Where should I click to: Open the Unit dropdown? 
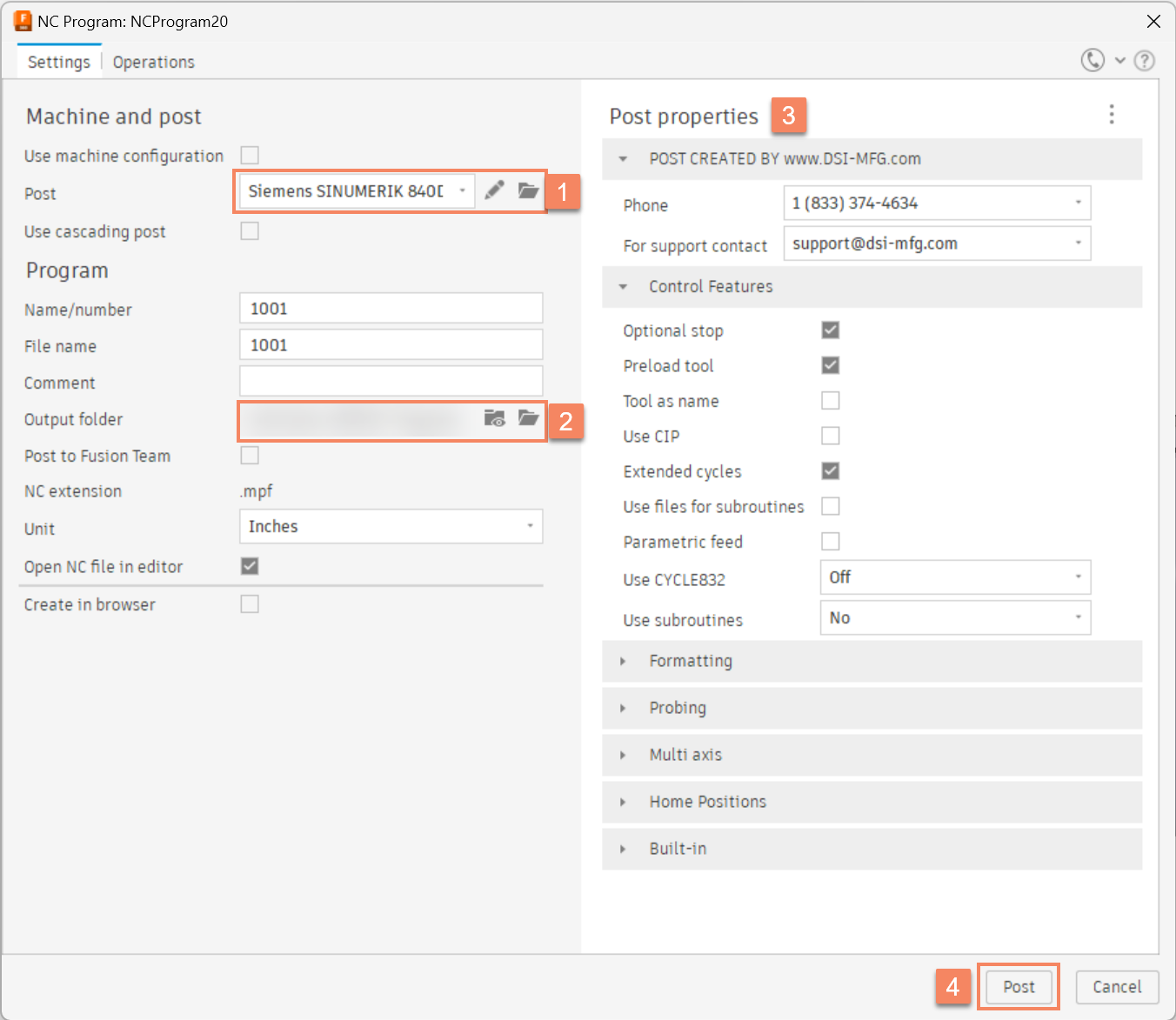[529, 526]
